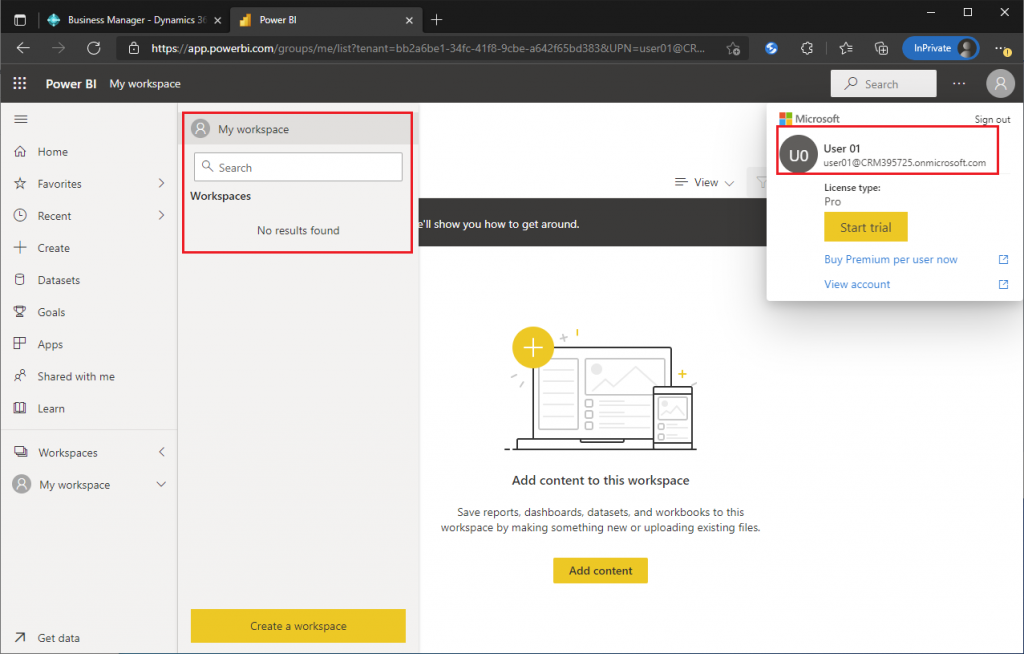1024x654 pixels.
Task: Open the browser Favorites list icon
Action: 846,48
